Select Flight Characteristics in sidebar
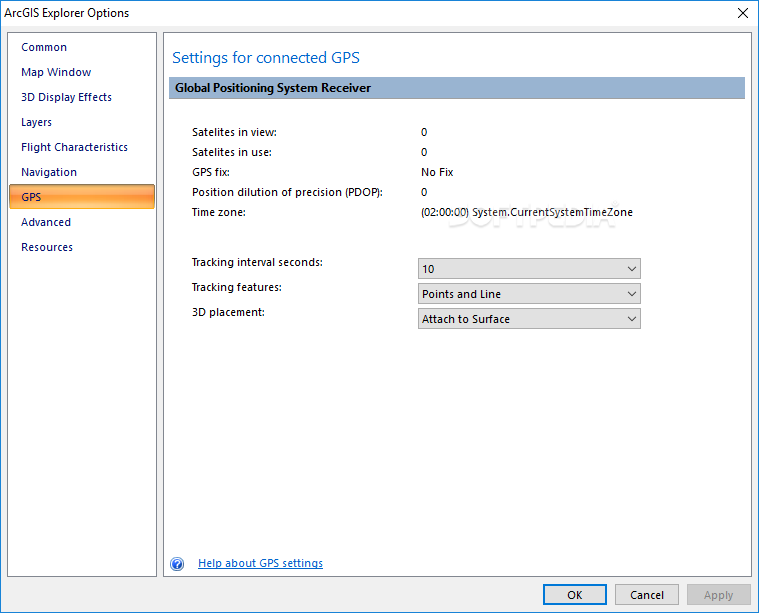 tap(75, 147)
